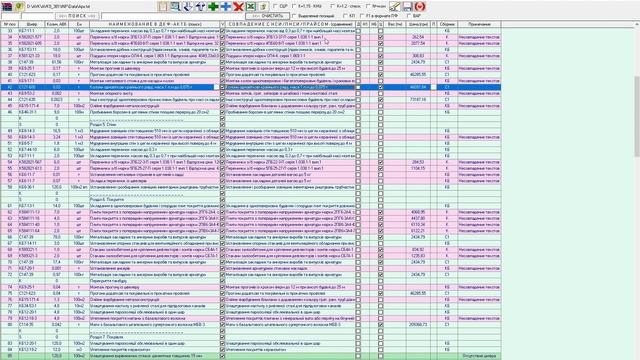
Task: Save using the floppy disk icon
Action: [x=407, y=6]
